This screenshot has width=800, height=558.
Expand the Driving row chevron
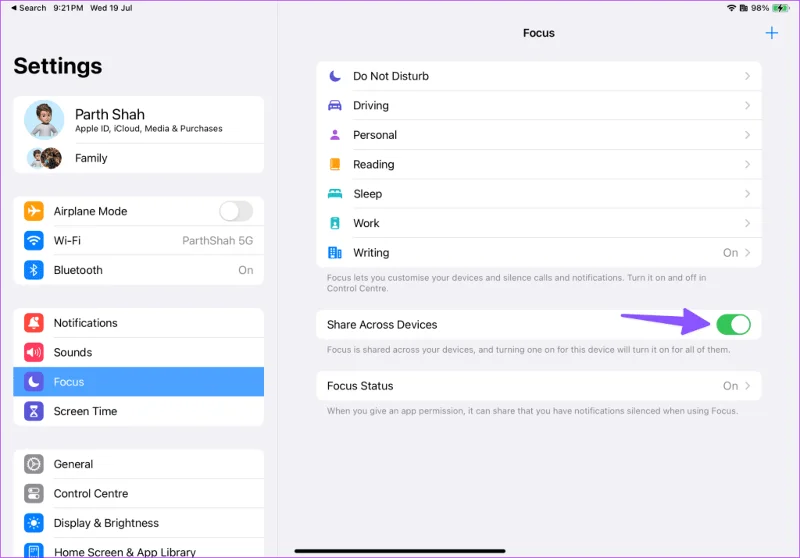pos(747,106)
